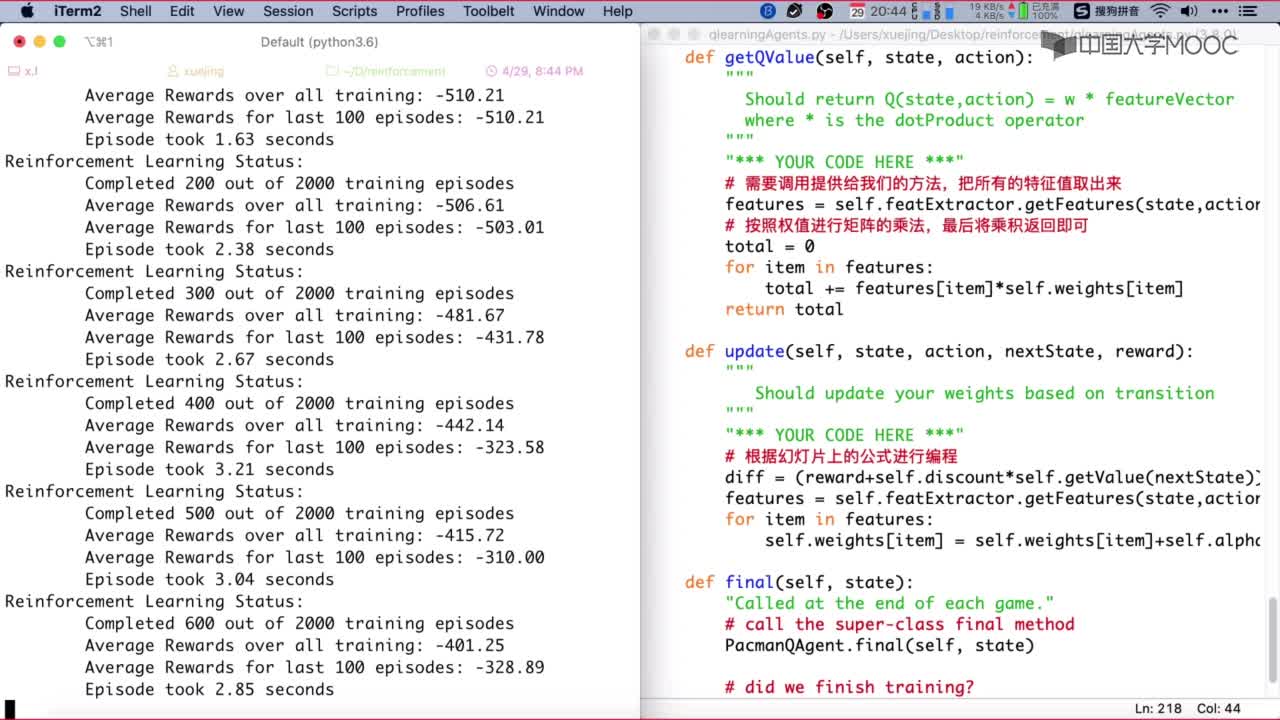Click the comment '# did we finish training?'
This screenshot has width=1280, height=720.
pyautogui.click(x=849, y=687)
